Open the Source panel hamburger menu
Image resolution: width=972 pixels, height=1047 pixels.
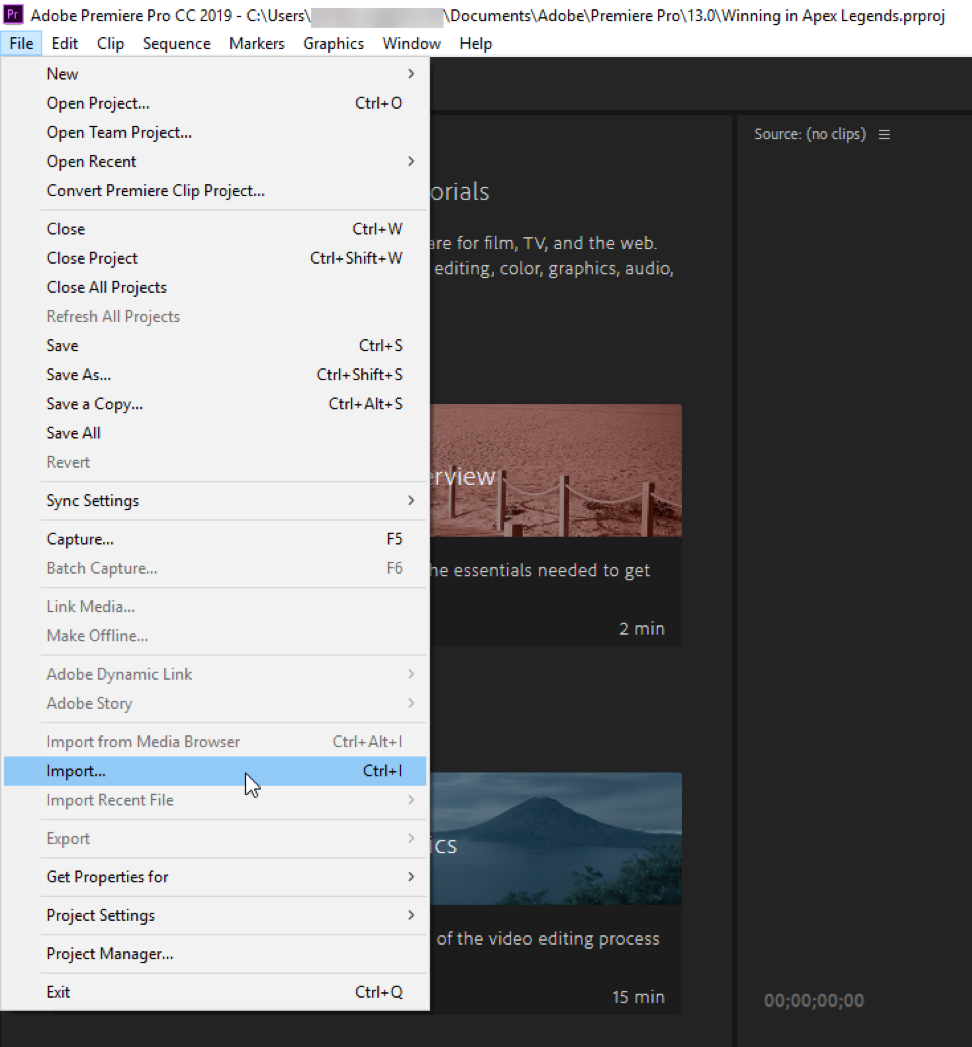pyautogui.click(x=884, y=134)
